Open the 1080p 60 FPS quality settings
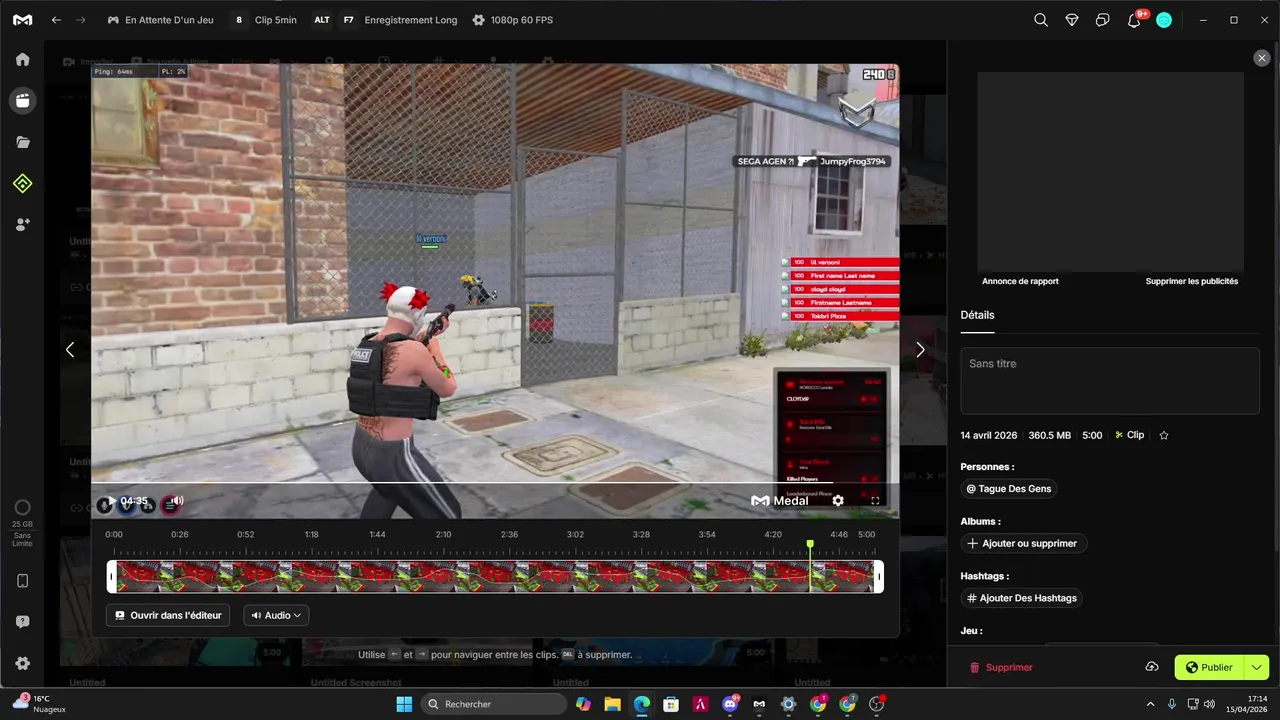The height and width of the screenshot is (720, 1280). click(x=512, y=20)
